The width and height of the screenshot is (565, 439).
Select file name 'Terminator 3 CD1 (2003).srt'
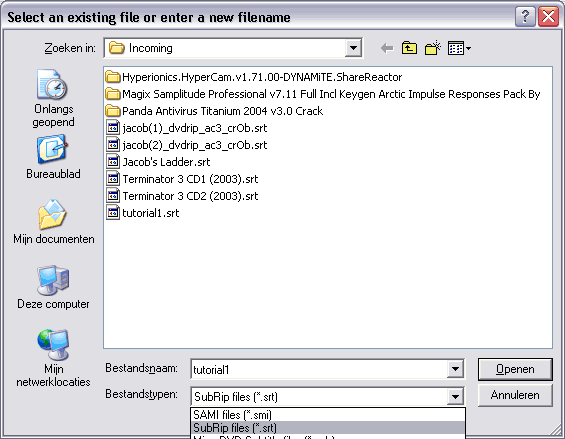coord(190,179)
